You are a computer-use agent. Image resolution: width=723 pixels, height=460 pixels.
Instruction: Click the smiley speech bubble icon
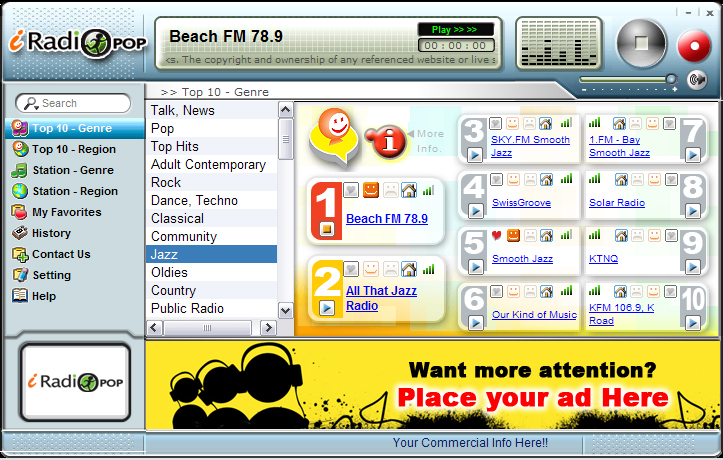(x=334, y=137)
